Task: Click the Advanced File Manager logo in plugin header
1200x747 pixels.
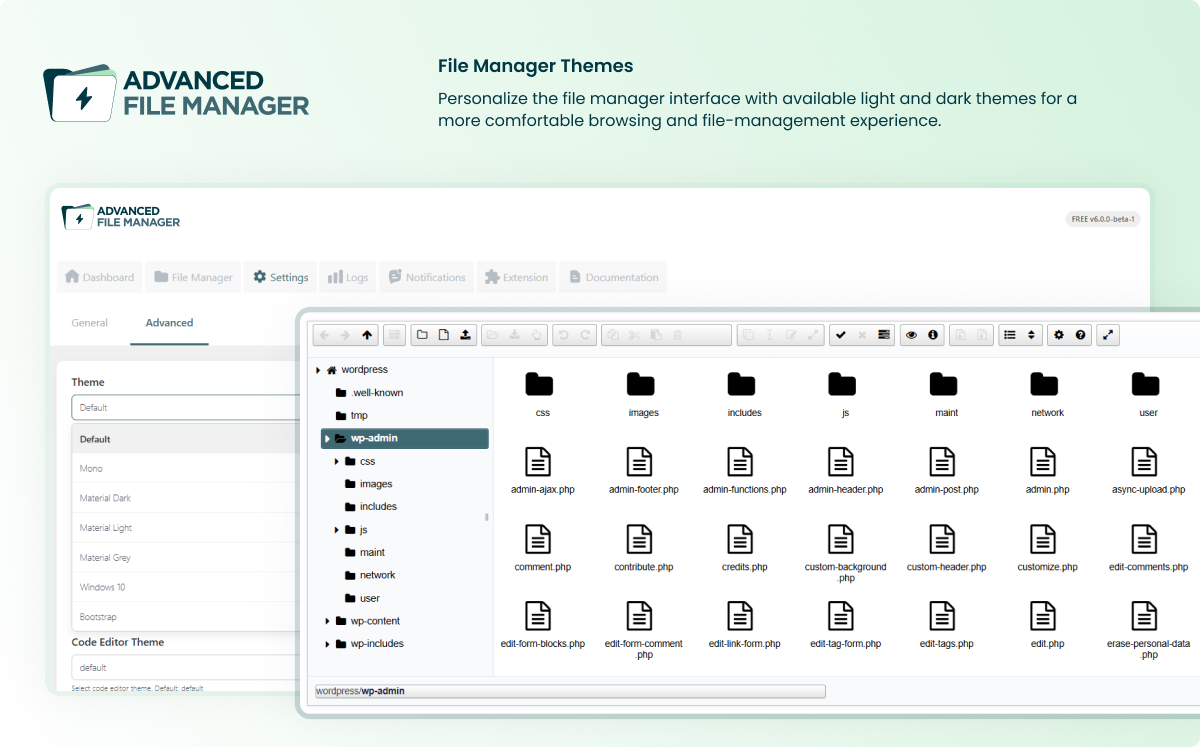Action: click(x=121, y=217)
